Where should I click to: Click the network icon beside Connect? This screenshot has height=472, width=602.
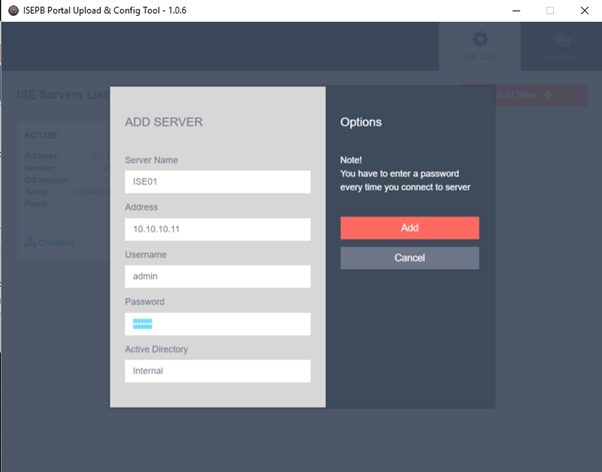pyautogui.click(x=30, y=242)
